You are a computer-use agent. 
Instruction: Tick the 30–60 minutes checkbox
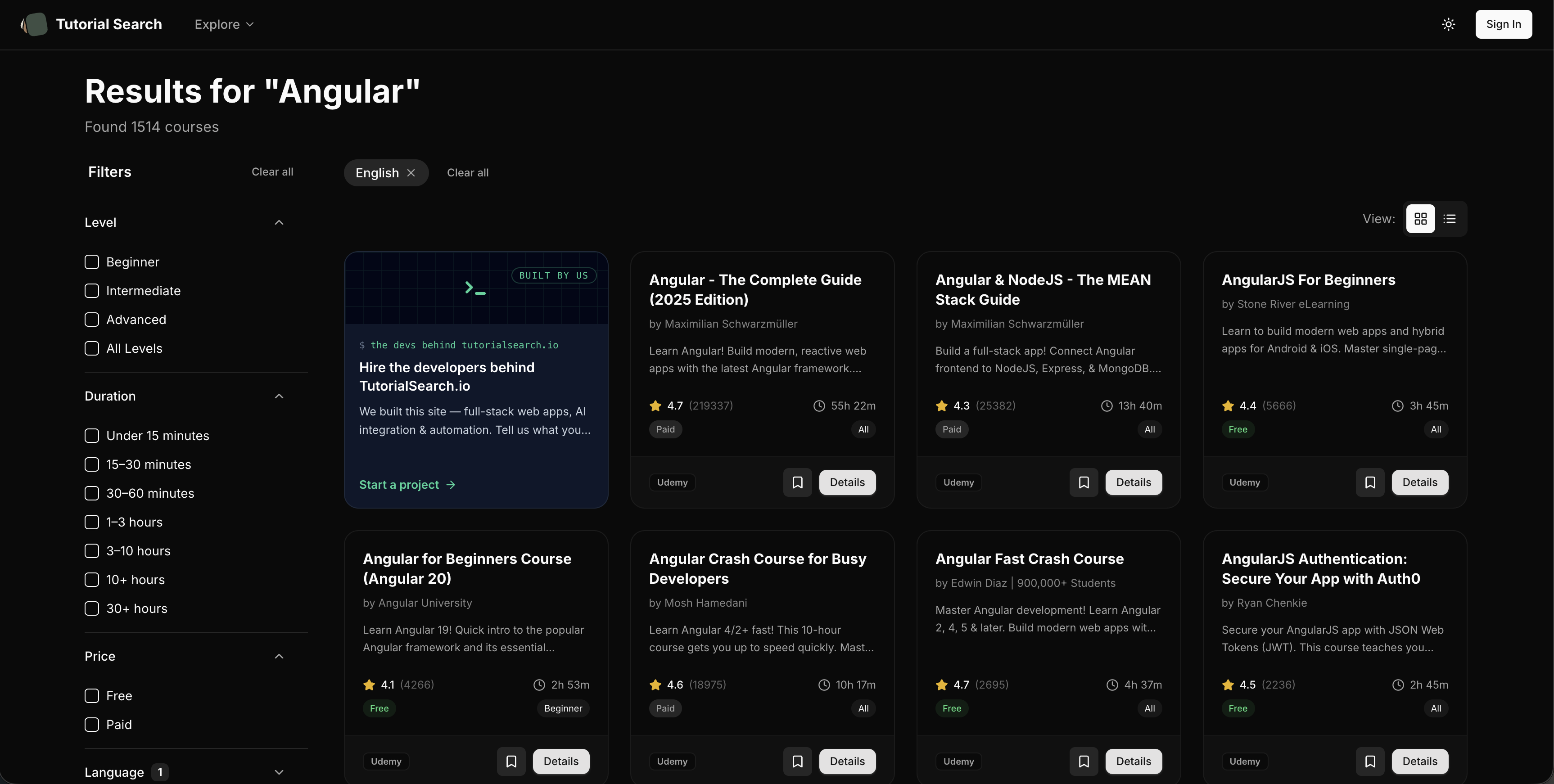92,493
